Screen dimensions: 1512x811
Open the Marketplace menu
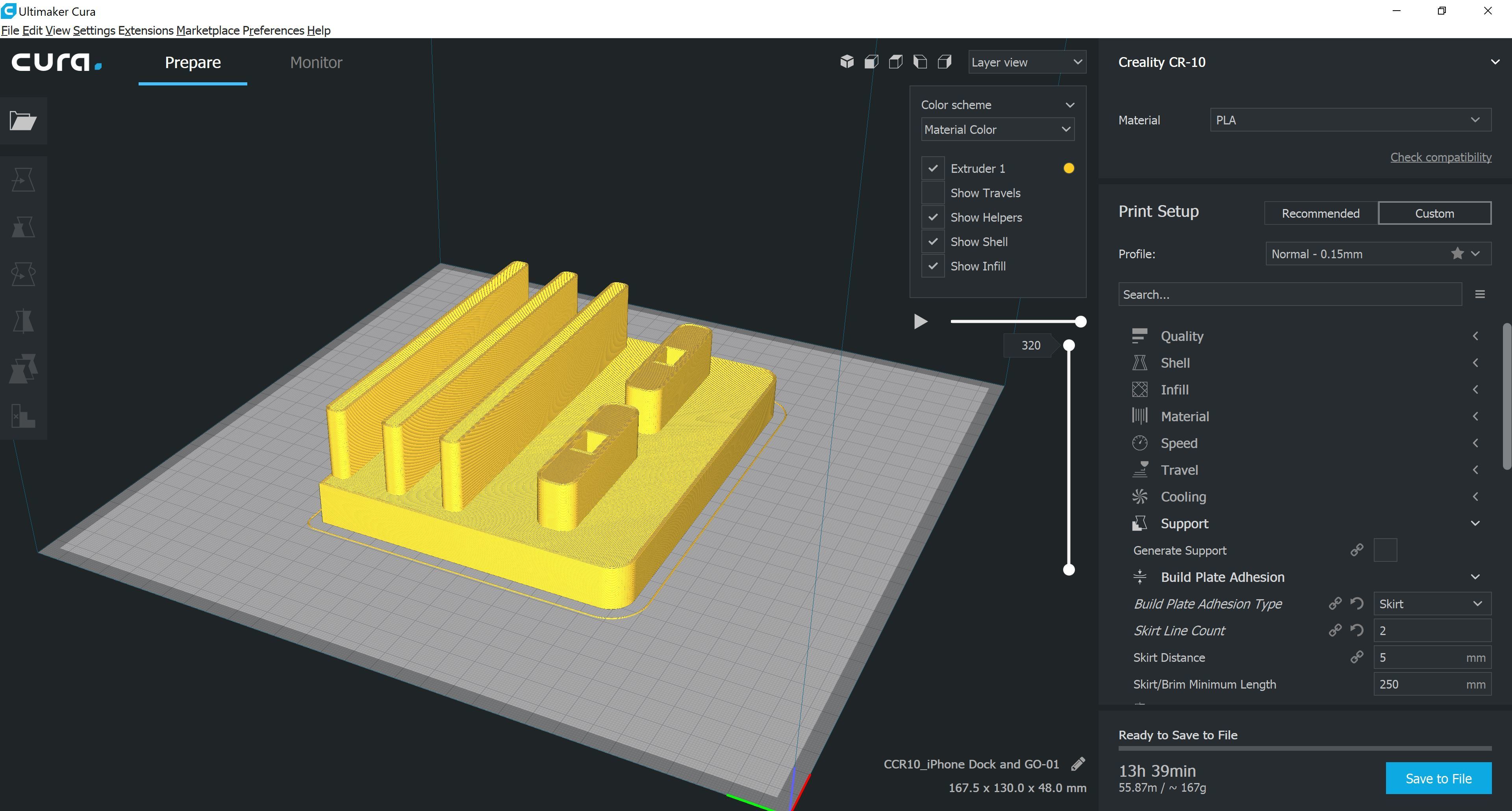[x=208, y=31]
